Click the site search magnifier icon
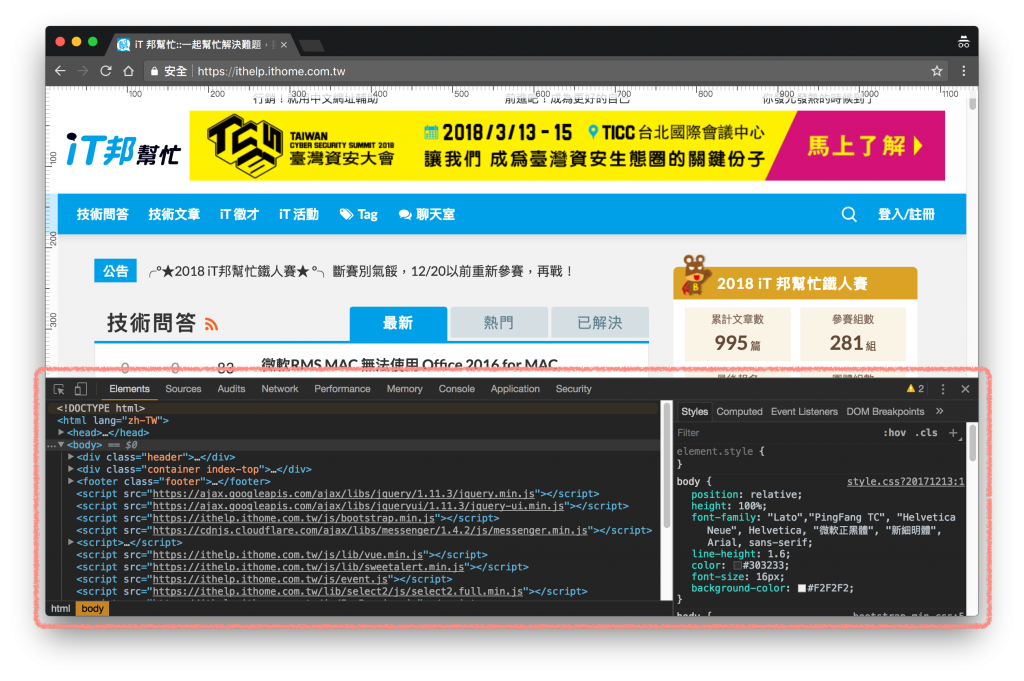The image size is (1024, 681). (848, 214)
